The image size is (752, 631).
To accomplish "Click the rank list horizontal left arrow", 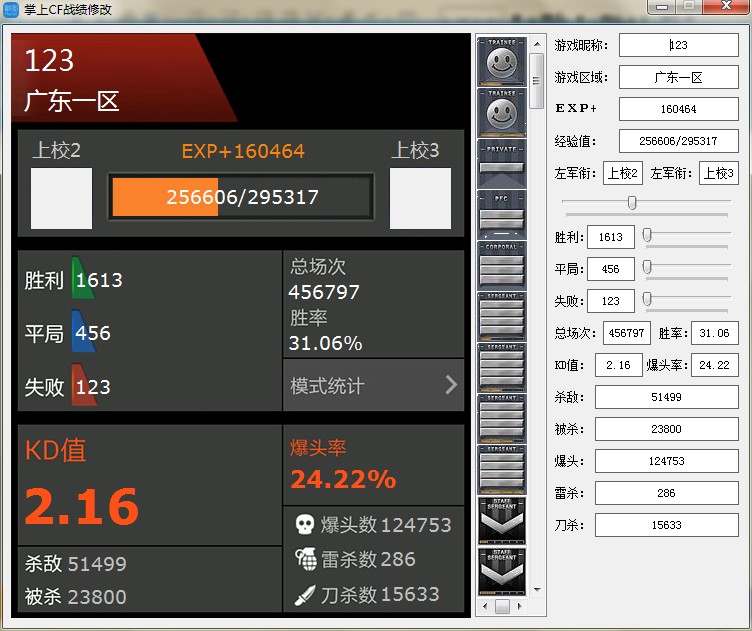I will pyautogui.click(x=485, y=606).
